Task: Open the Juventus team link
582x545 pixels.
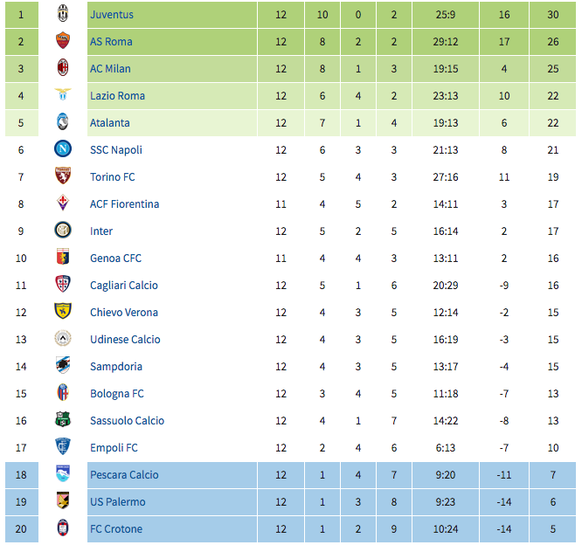Action: click(112, 14)
